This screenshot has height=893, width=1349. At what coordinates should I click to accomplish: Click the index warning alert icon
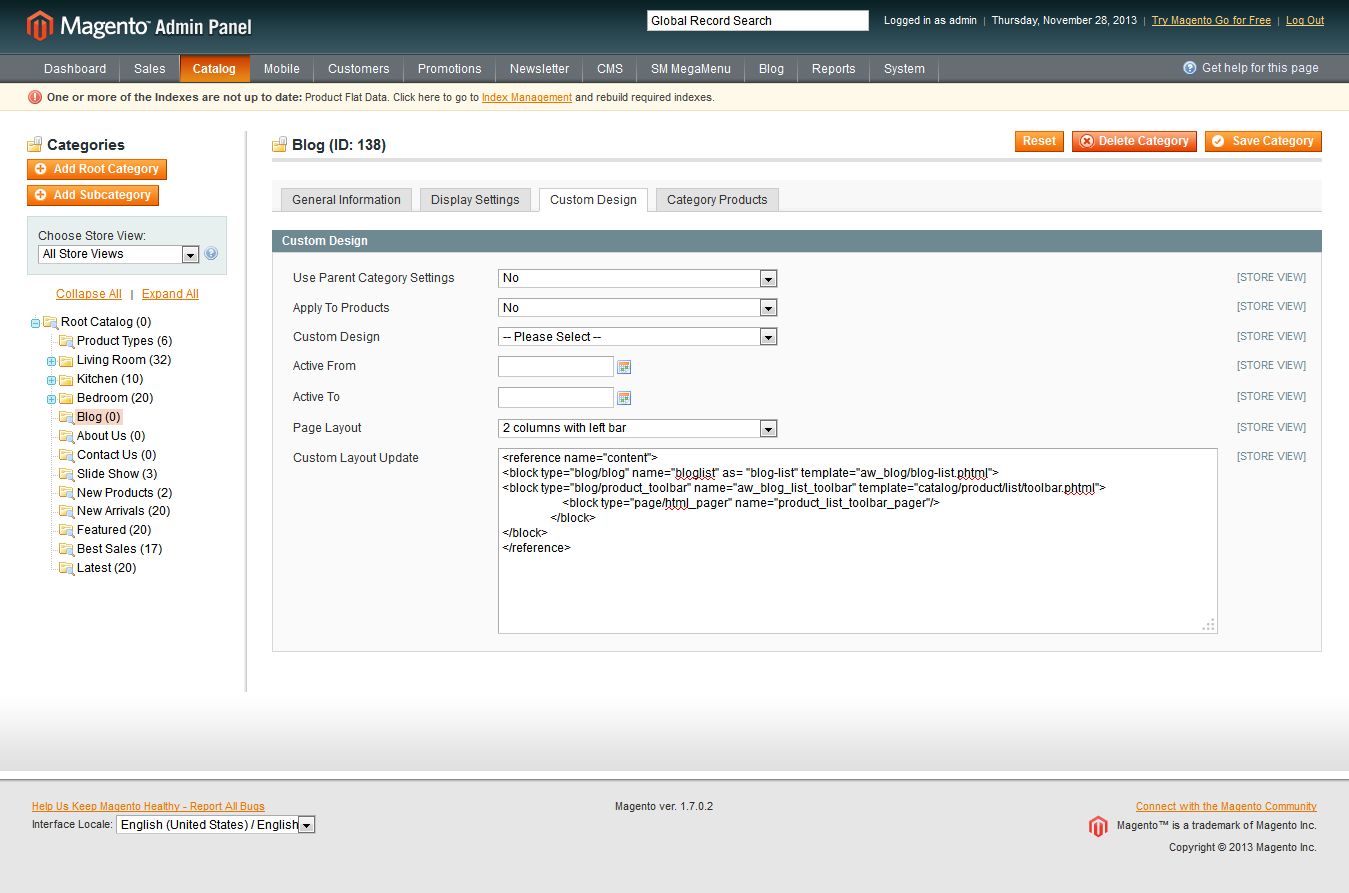point(35,97)
